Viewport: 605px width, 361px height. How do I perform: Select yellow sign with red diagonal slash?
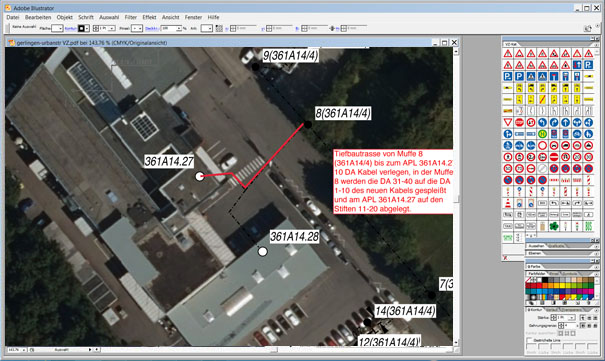[542, 100]
